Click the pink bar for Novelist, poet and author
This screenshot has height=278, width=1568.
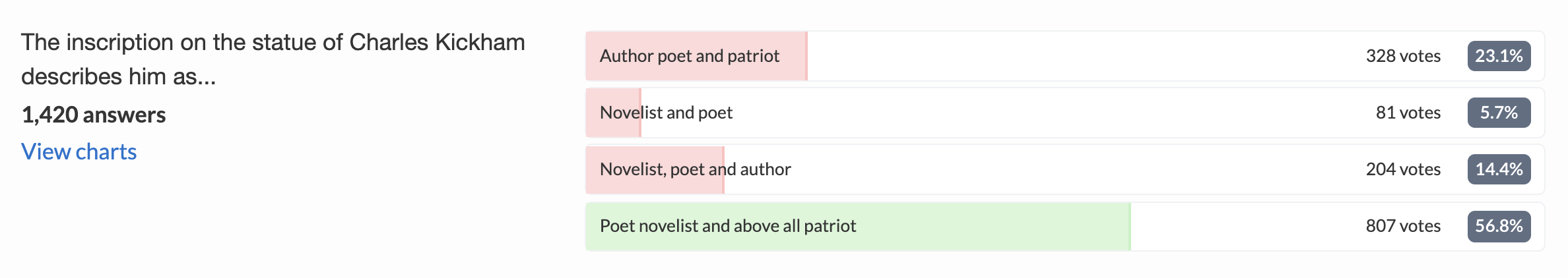click(655, 169)
